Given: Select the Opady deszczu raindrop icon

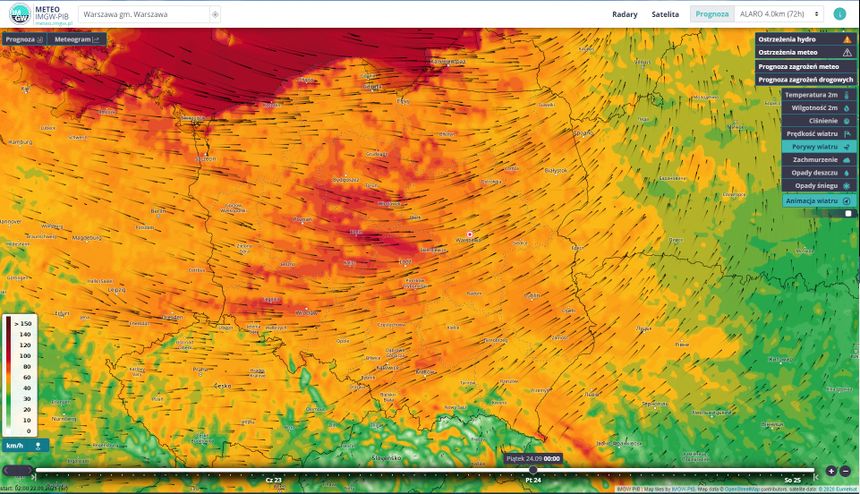Looking at the screenshot, I should point(847,173).
